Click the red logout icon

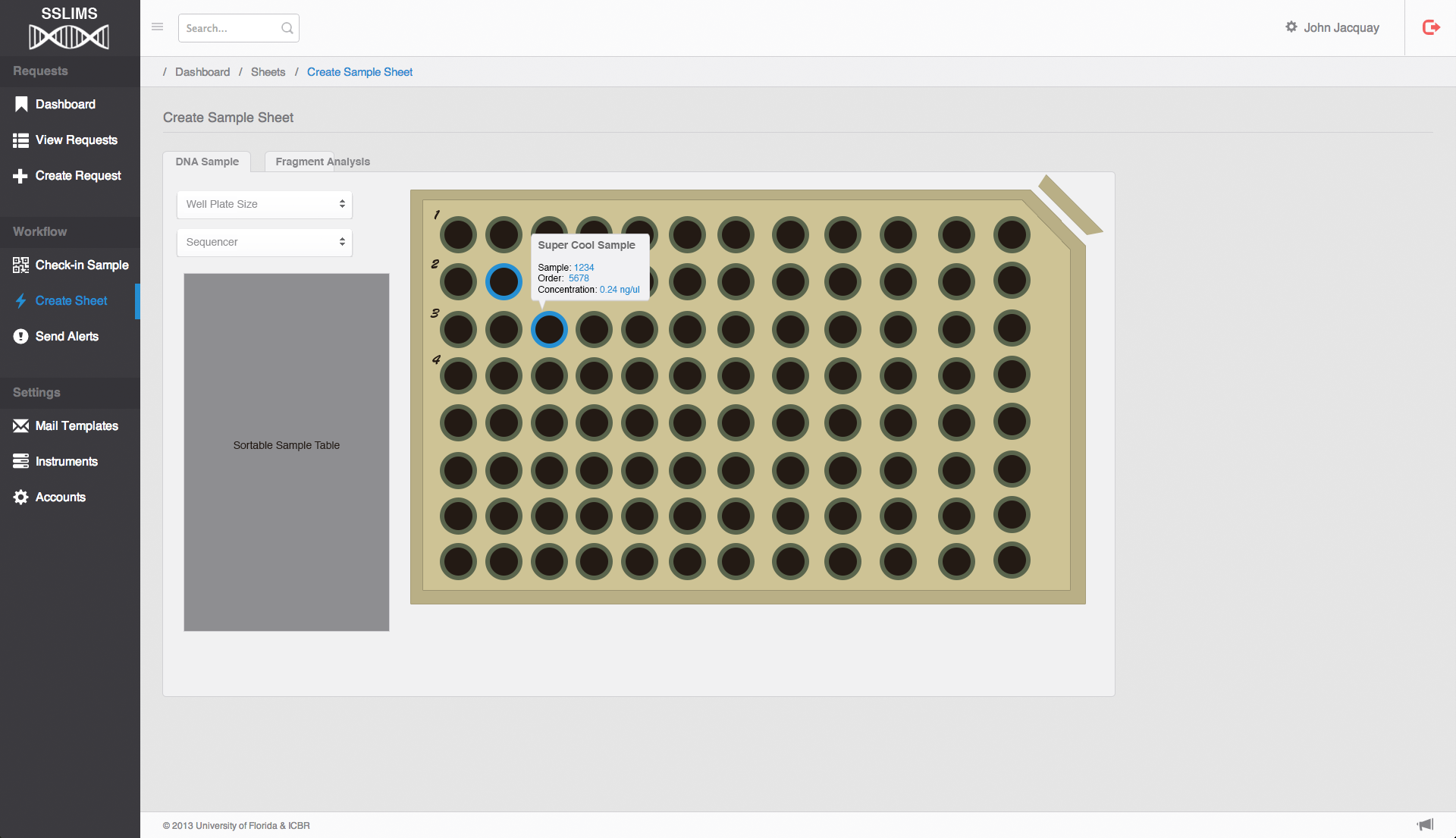(x=1430, y=28)
